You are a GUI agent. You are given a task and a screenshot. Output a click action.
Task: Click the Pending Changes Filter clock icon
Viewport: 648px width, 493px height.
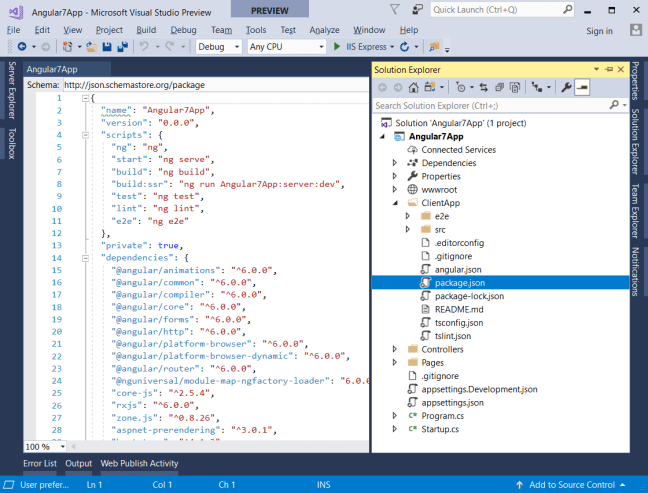coord(460,87)
